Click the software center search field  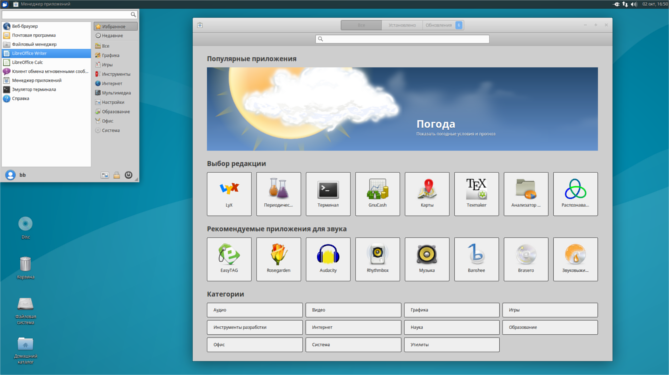point(402,39)
